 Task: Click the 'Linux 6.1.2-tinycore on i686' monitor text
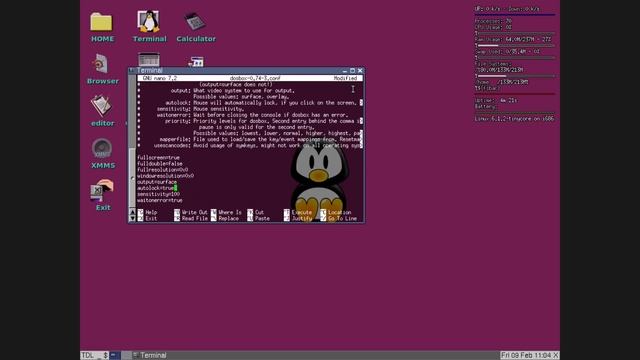click(514, 119)
